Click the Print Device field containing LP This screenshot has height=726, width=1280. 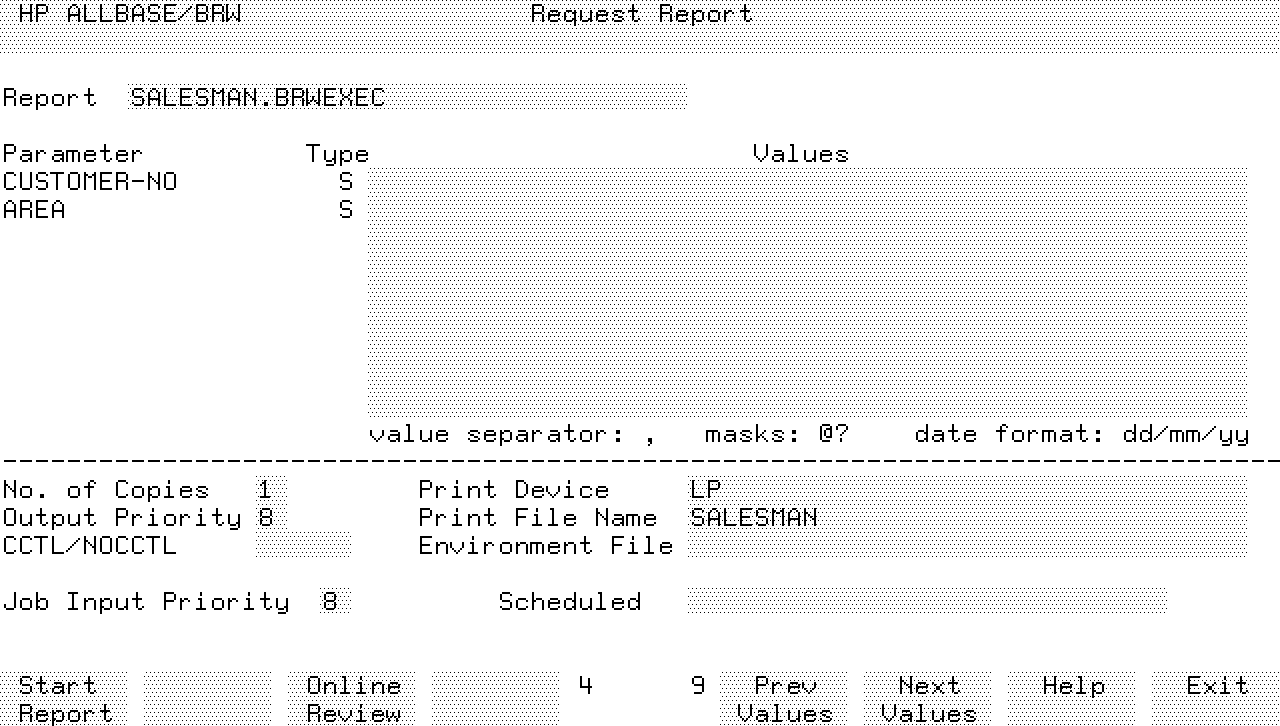pos(966,490)
